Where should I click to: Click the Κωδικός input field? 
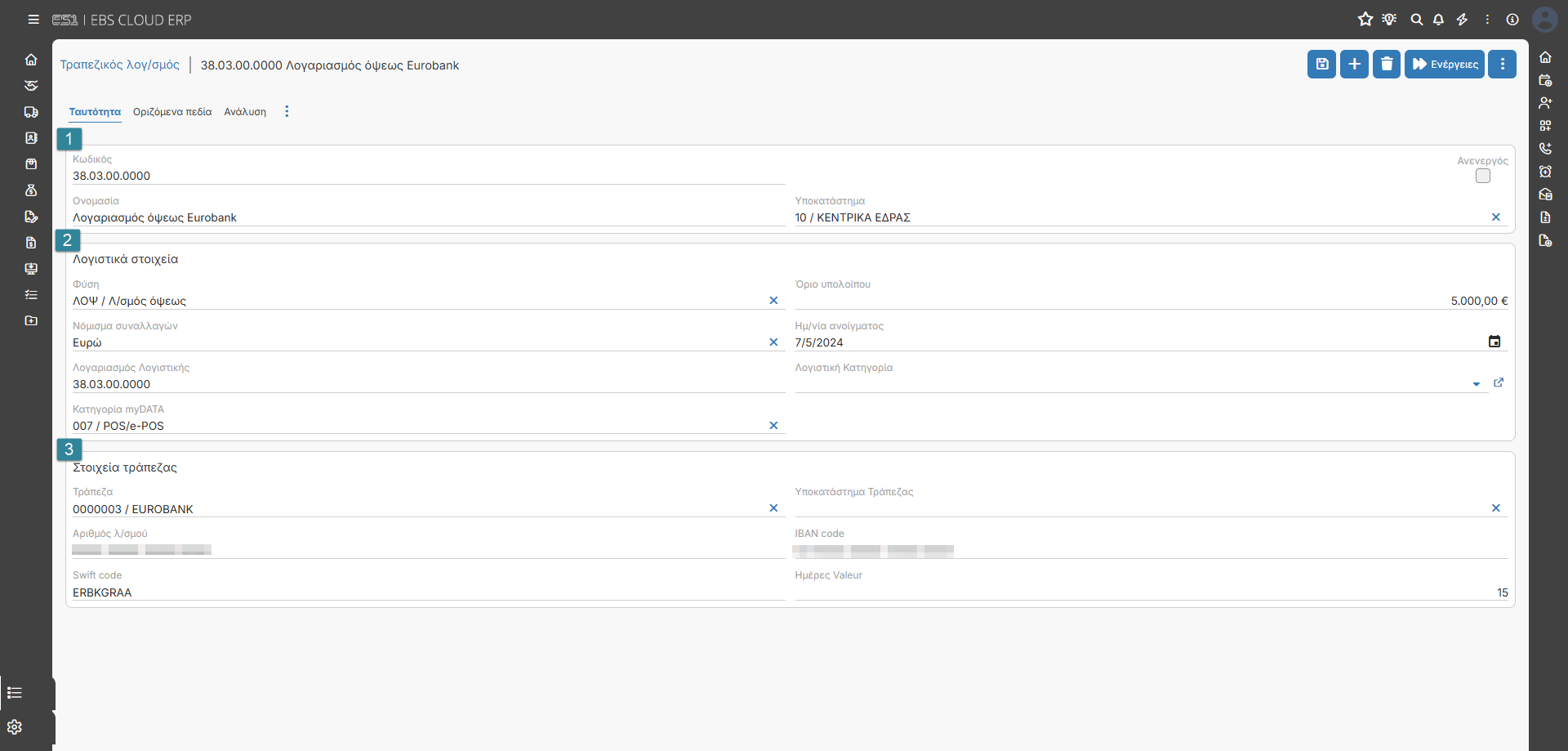[x=429, y=176]
